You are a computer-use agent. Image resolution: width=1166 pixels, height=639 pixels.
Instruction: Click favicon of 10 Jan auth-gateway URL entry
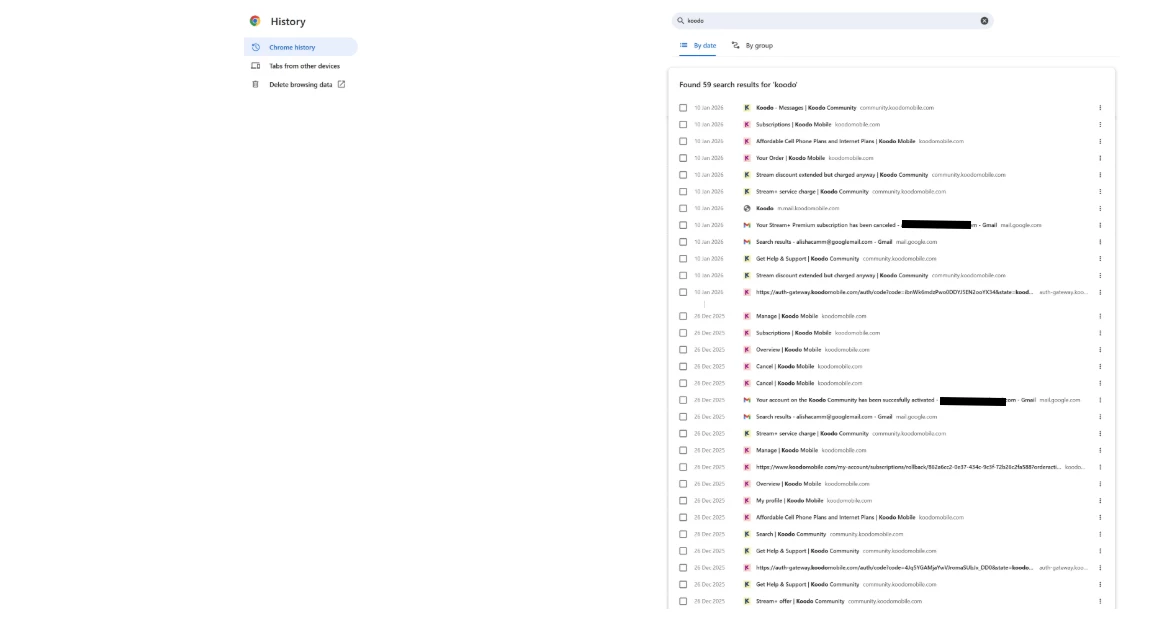tap(747, 292)
